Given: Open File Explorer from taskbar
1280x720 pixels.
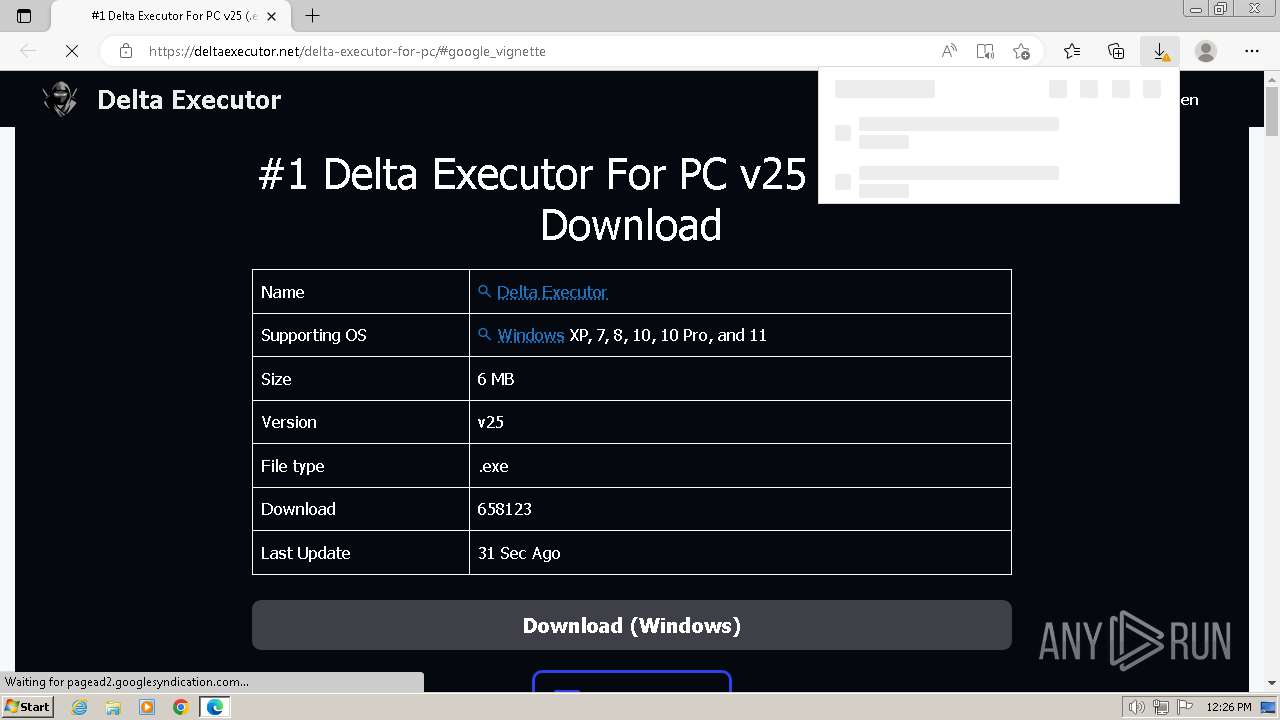Looking at the screenshot, I should tap(113, 707).
